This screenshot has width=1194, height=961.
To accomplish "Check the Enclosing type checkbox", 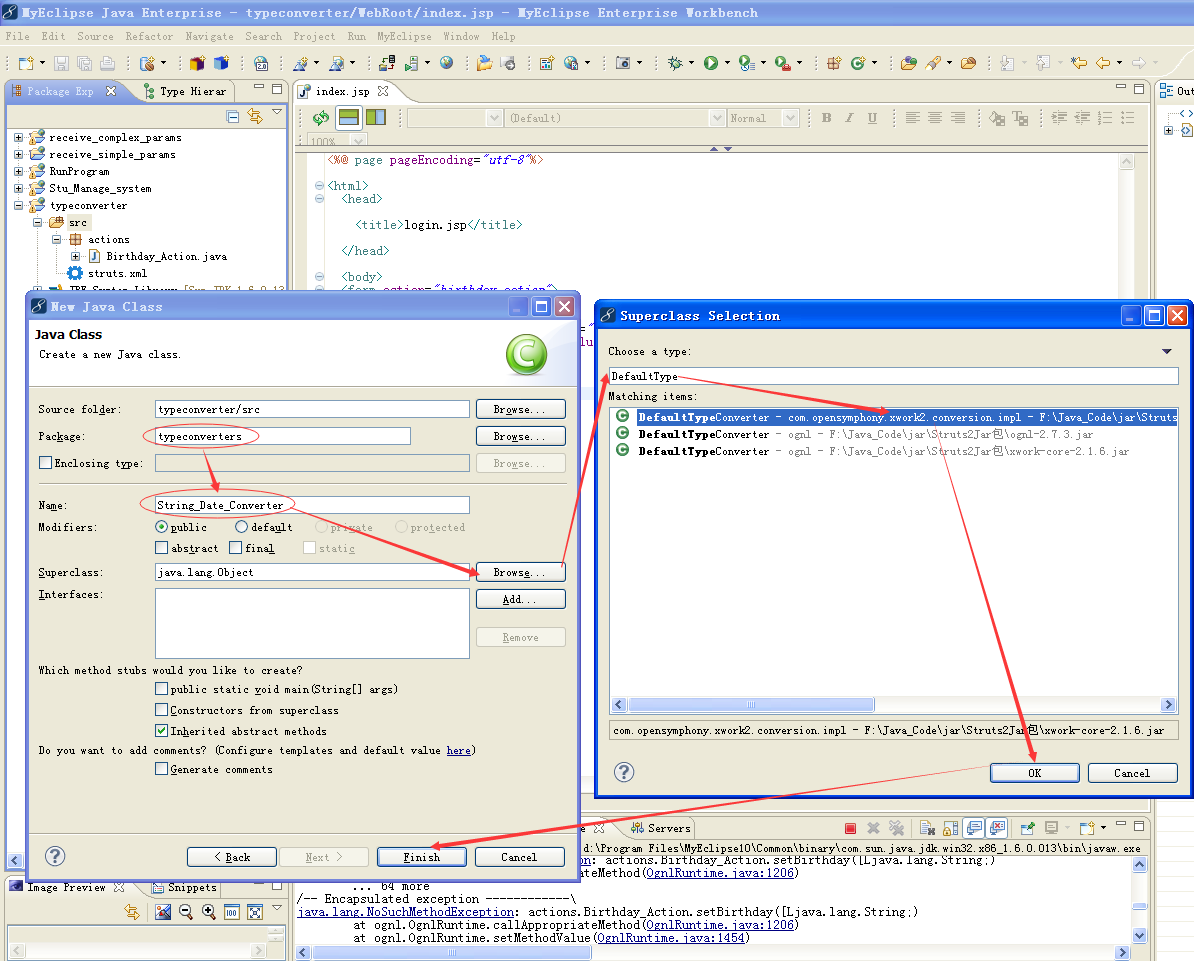I will point(46,463).
